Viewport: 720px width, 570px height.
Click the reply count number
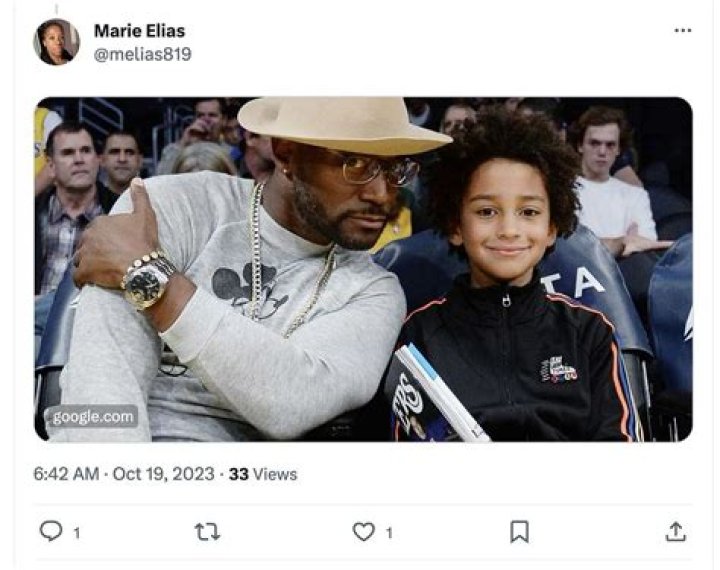tap(77, 533)
